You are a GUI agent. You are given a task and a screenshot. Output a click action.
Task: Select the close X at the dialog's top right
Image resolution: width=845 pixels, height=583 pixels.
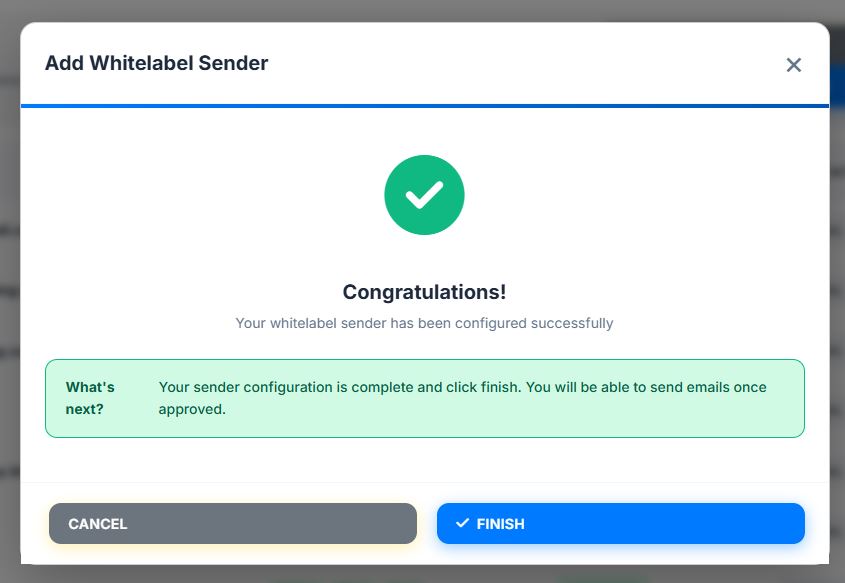(793, 64)
